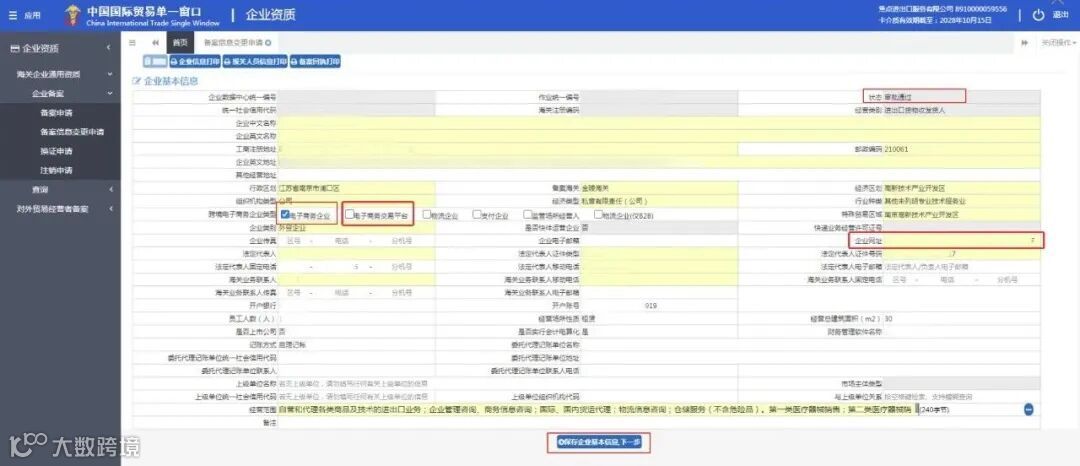Viewport: 1080px width, 466px height.
Task: Expand the 海关企业通用资质 menu group
Action: (x=61, y=74)
